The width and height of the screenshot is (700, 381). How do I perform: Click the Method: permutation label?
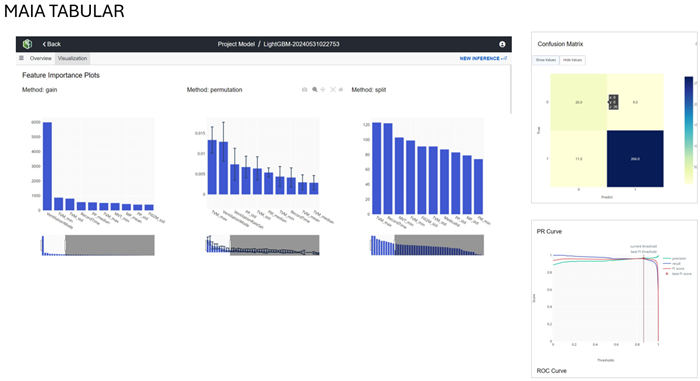pyautogui.click(x=214, y=90)
